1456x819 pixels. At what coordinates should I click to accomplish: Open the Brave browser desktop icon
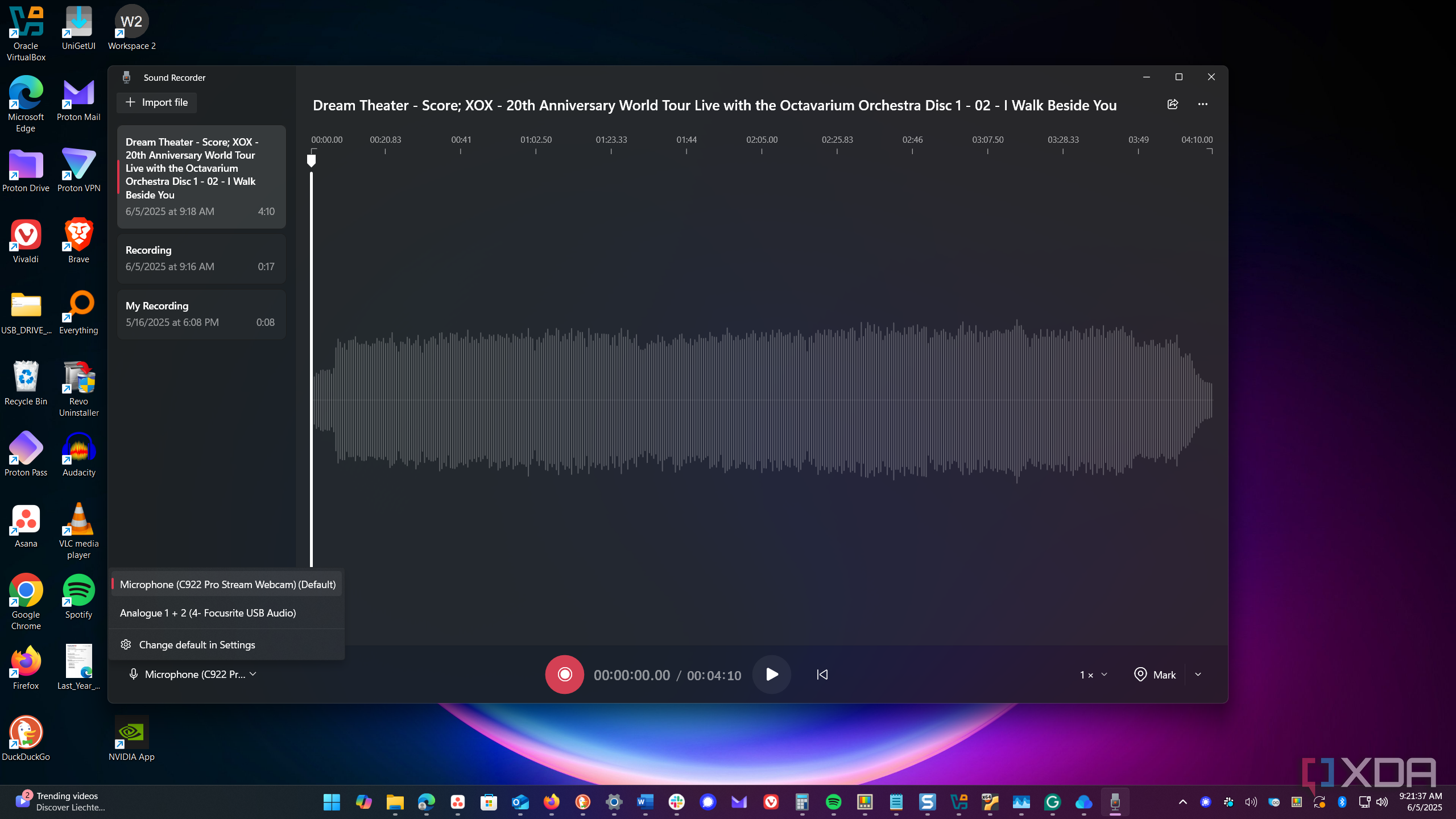[78, 241]
